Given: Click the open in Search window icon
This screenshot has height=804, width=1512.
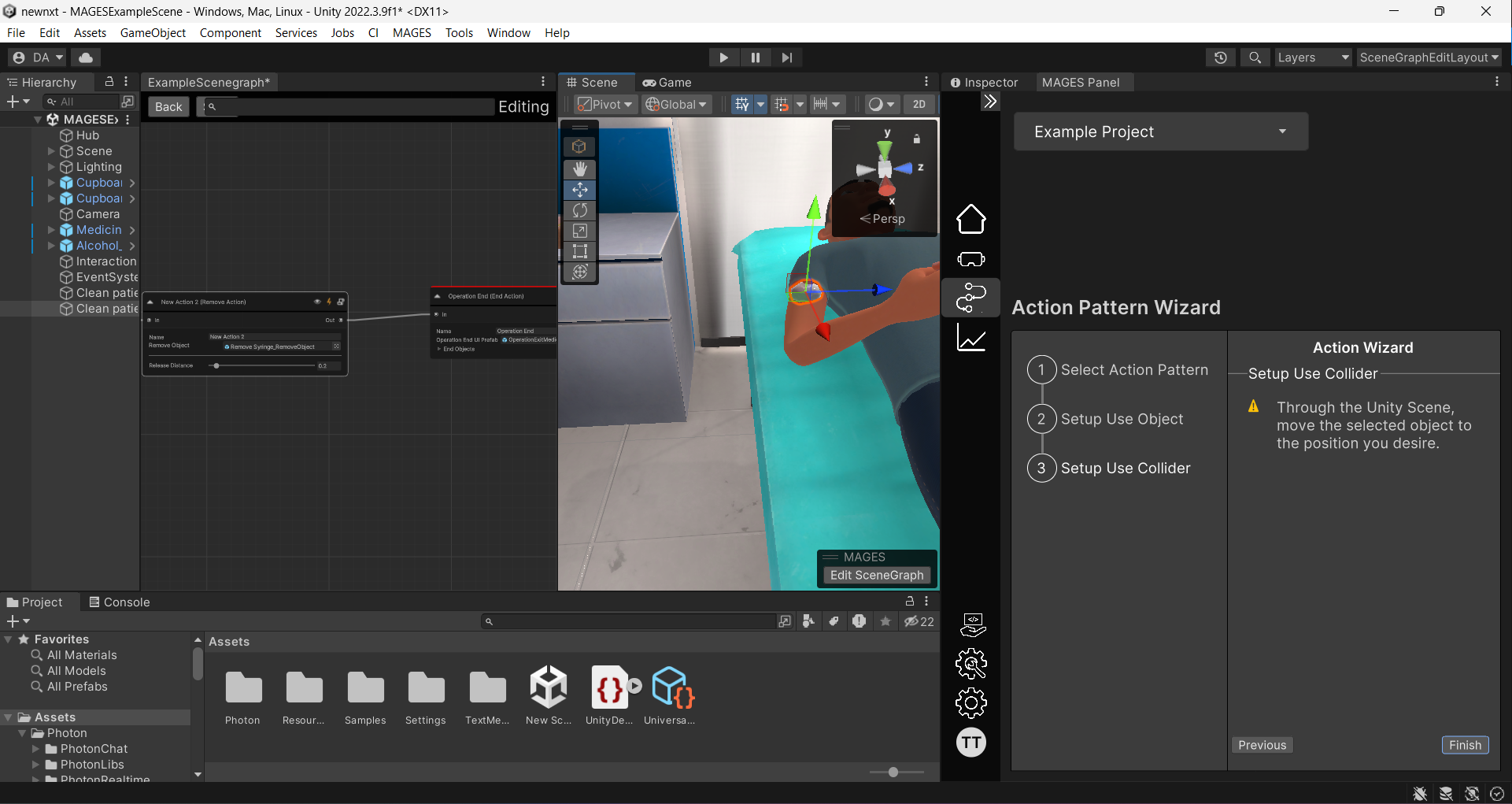Looking at the screenshot, I should (784, 621).
